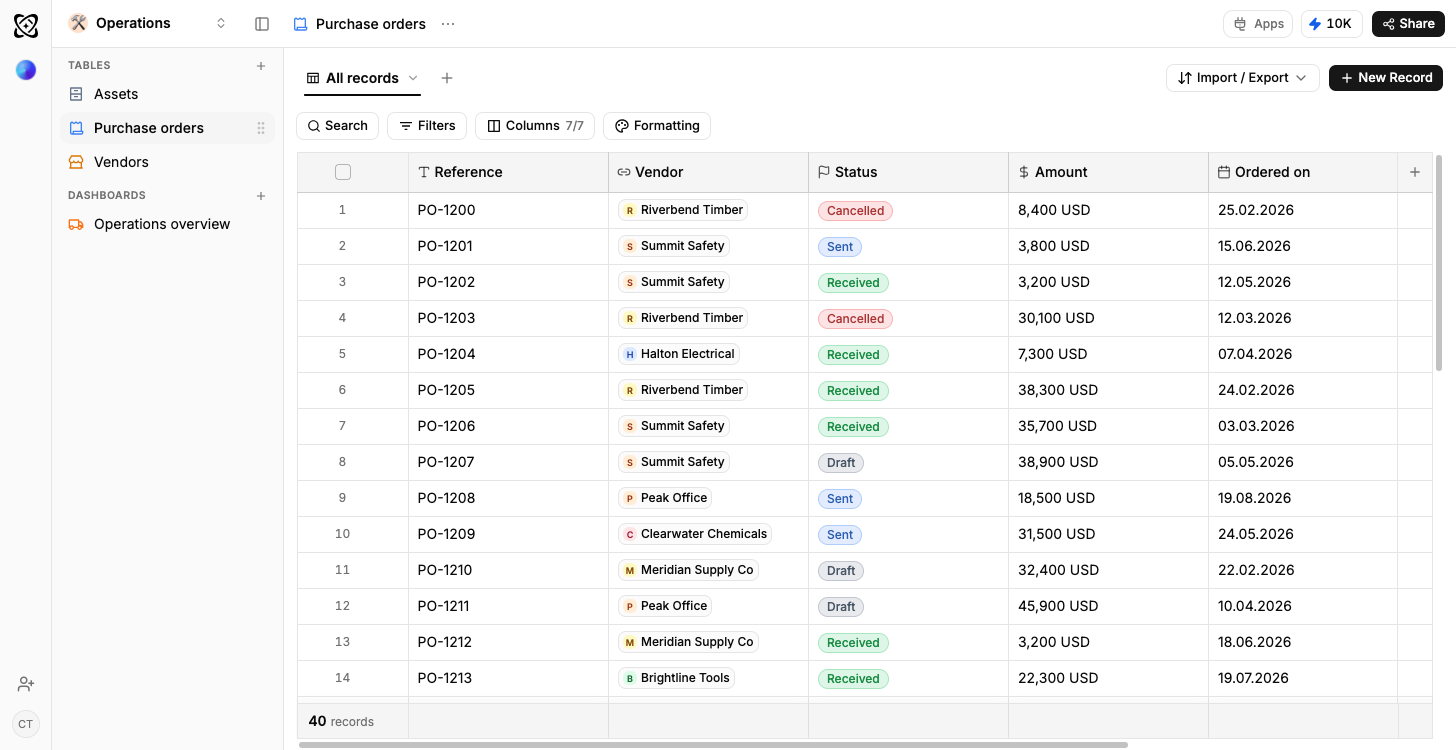Click the Operations workspace tools icon
This screenshot has height=750, width=1456.
click(x=78, y=23)
